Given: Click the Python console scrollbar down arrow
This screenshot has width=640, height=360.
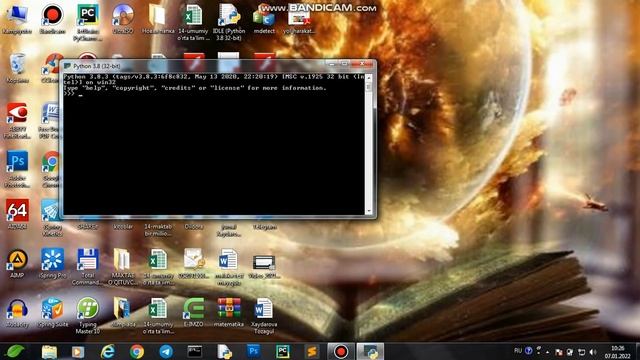Looking at the screenshot, I should 369,211.
